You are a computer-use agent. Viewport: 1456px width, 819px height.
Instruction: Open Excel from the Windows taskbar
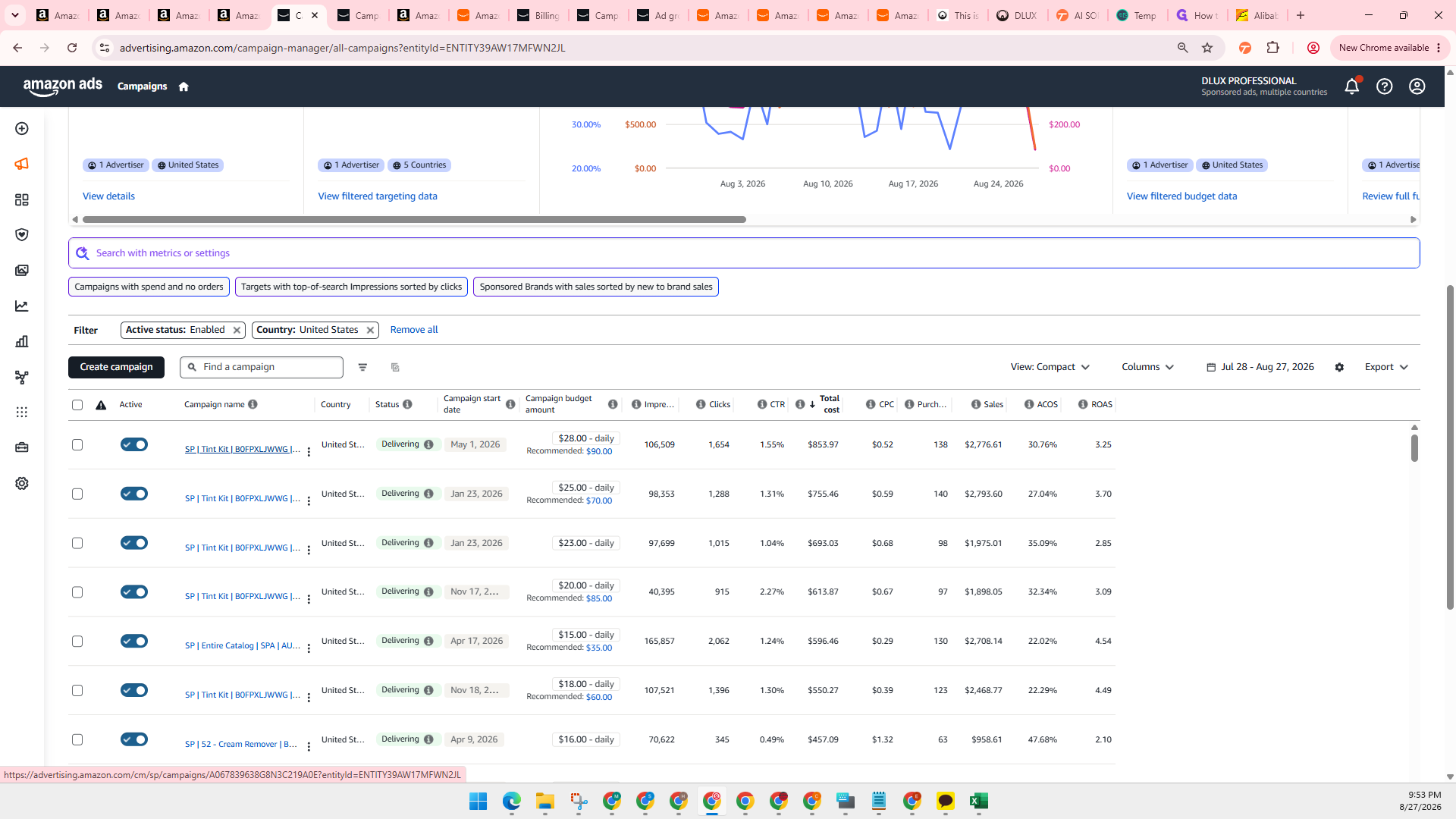pos(978,801)
